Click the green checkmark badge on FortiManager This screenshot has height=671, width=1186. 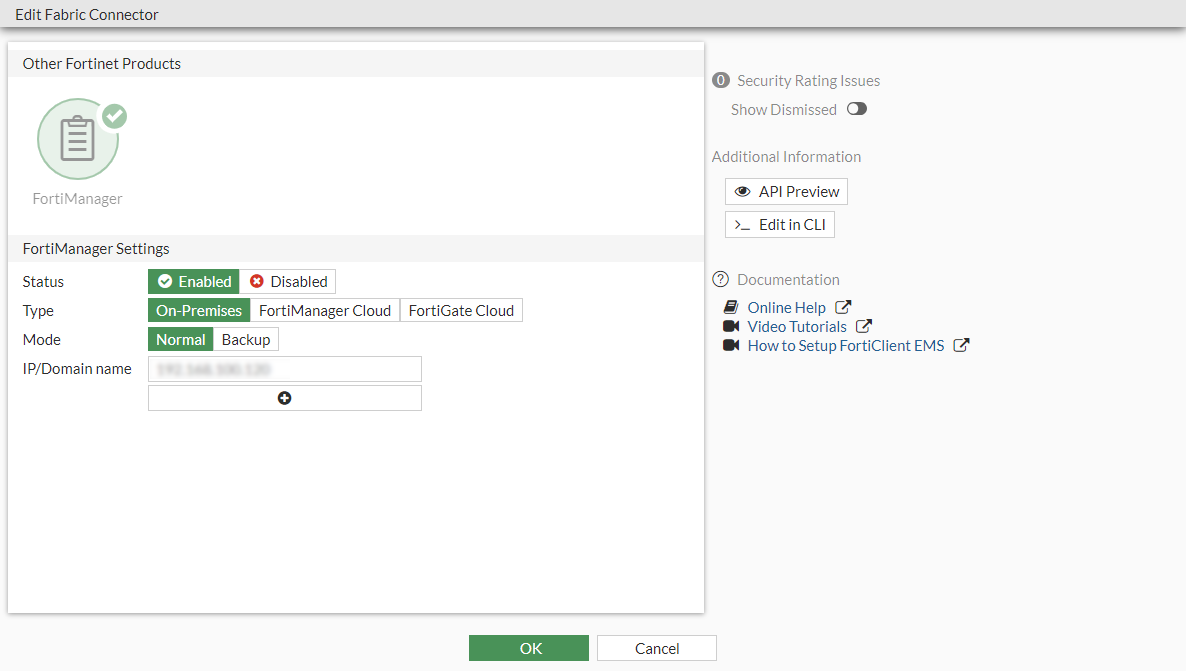[x=115, y=116]
